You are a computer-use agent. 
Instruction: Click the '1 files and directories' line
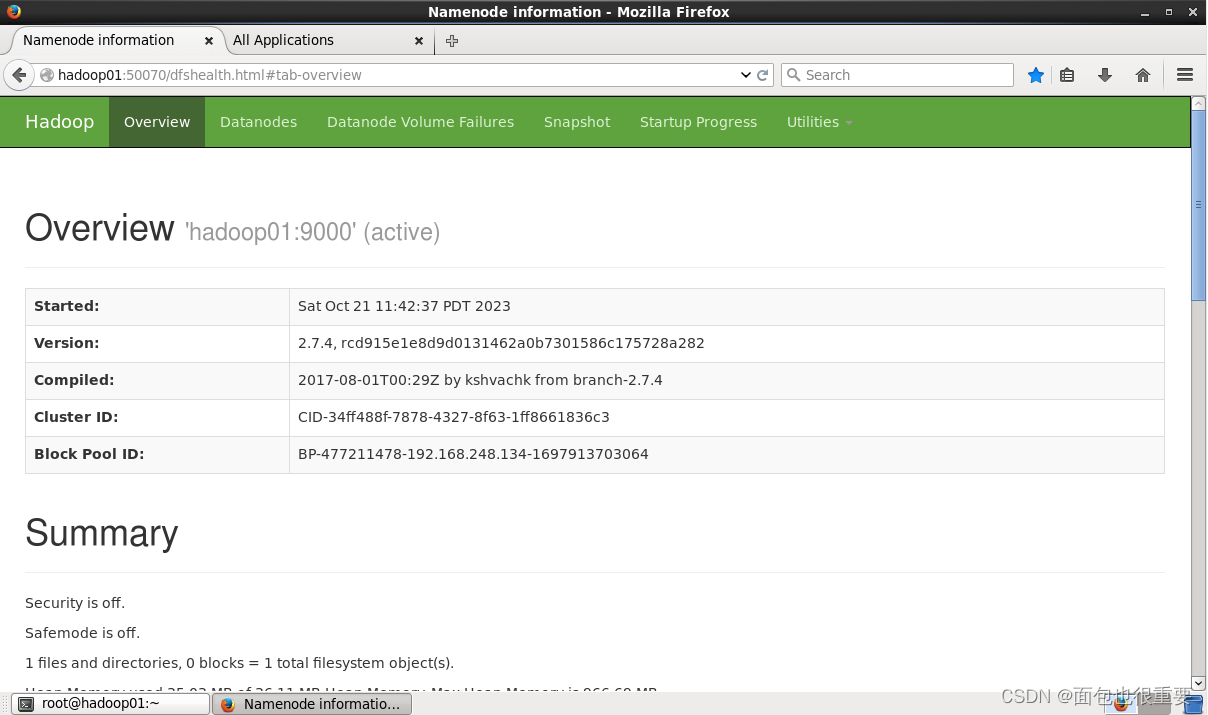(239, 663)
